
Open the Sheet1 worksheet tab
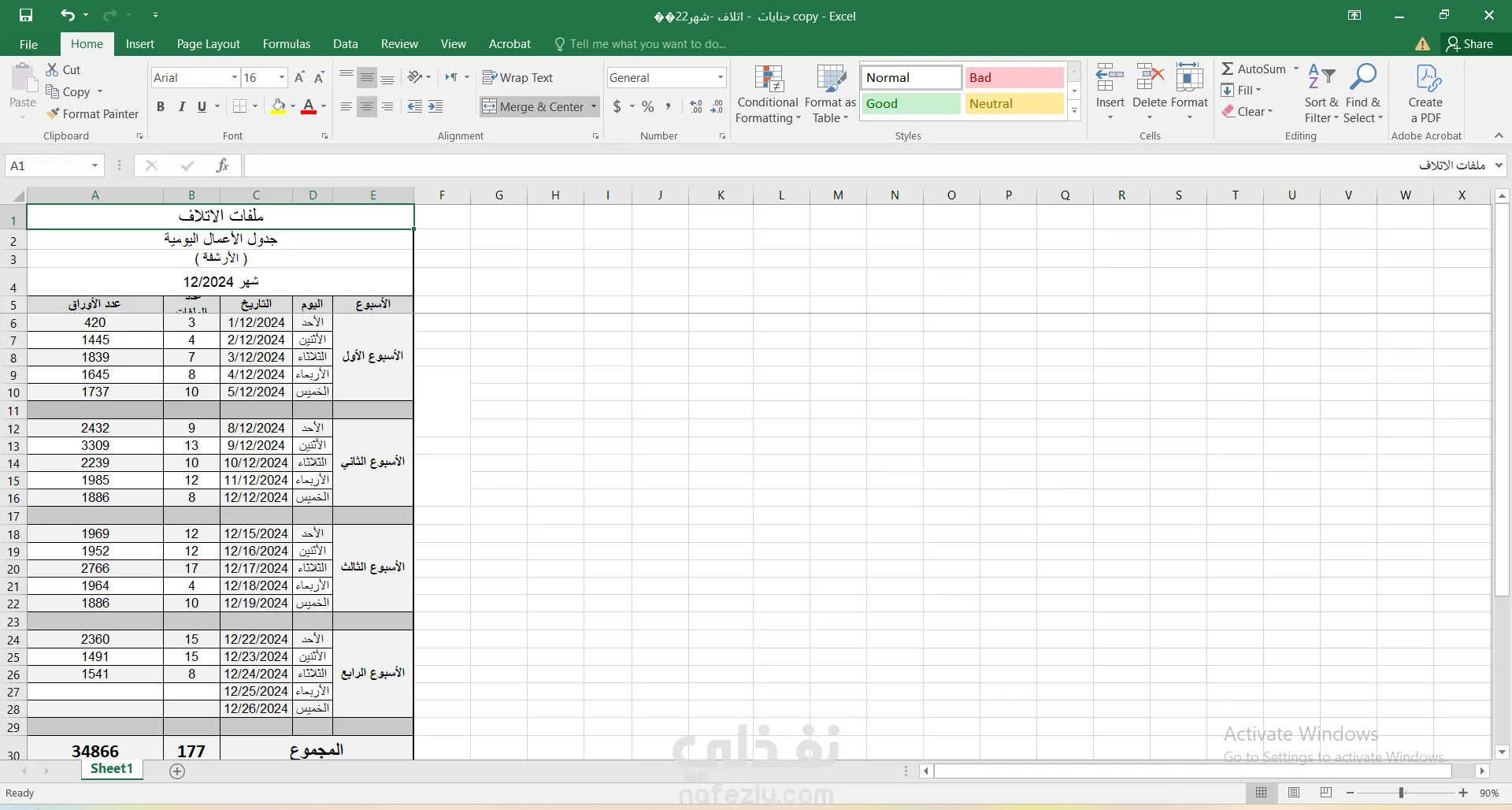click(112, 769)
